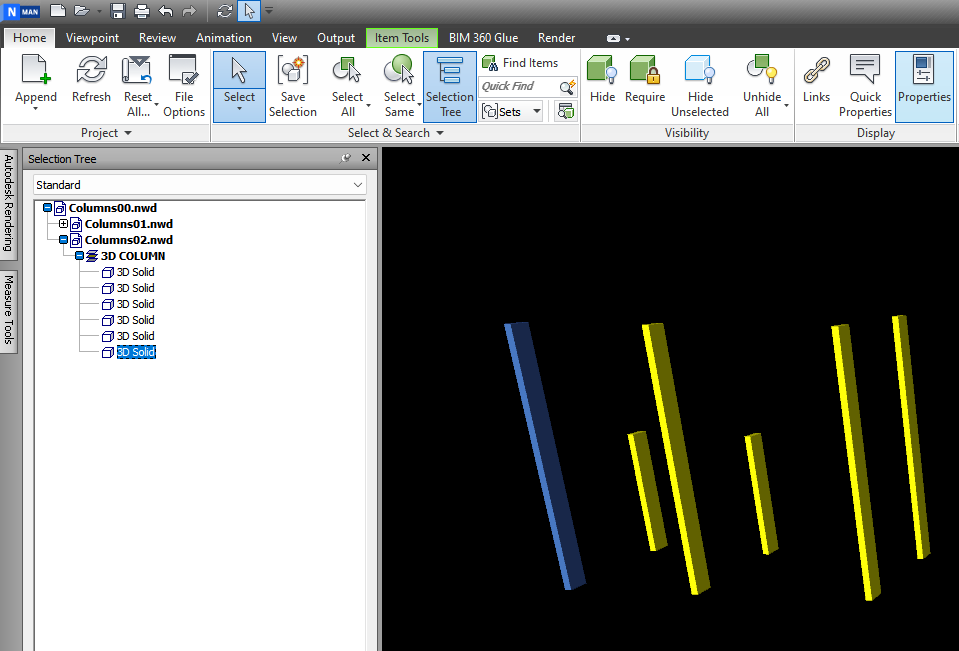The image size is (959, 651).
Task: Click the Find Items binoculars icon
Action: click(490, 63)
